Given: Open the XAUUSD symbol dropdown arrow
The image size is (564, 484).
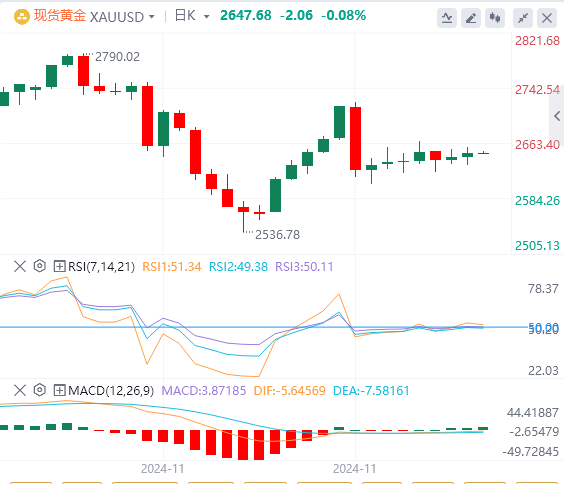Looking at the screenshot, I should (x=152, y=17).
